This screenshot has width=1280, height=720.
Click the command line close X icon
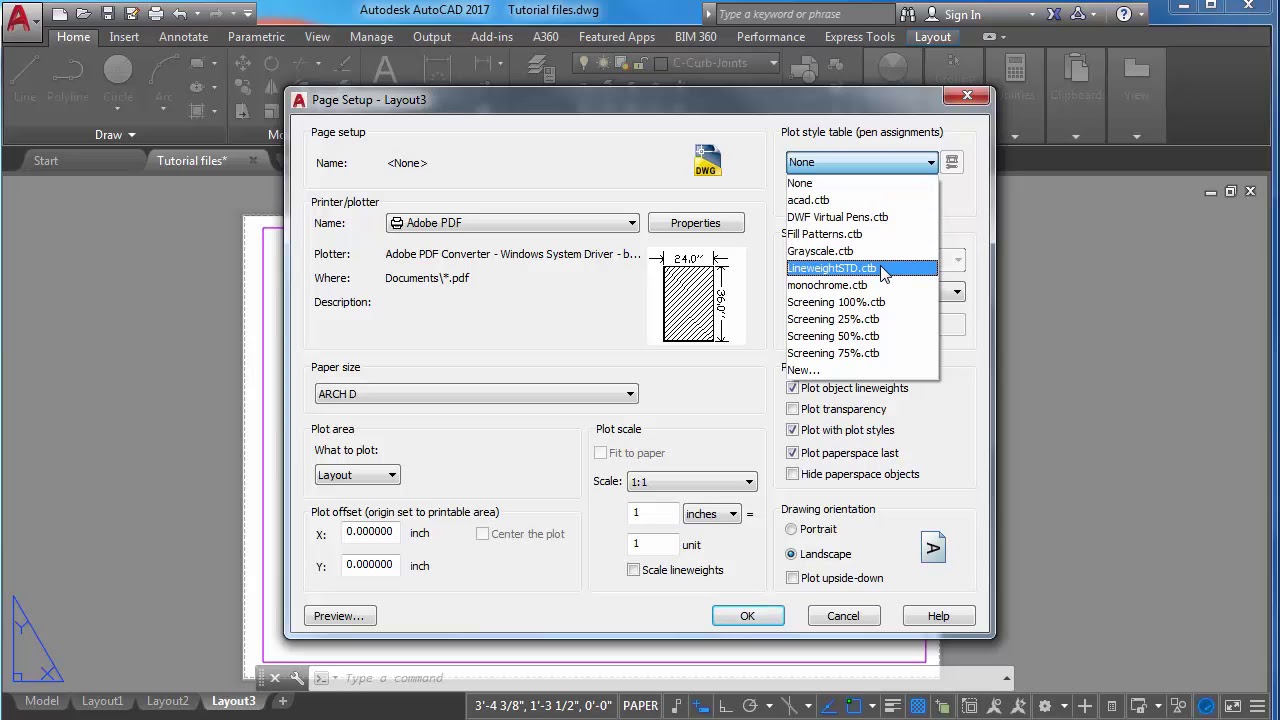coord(275,678)
